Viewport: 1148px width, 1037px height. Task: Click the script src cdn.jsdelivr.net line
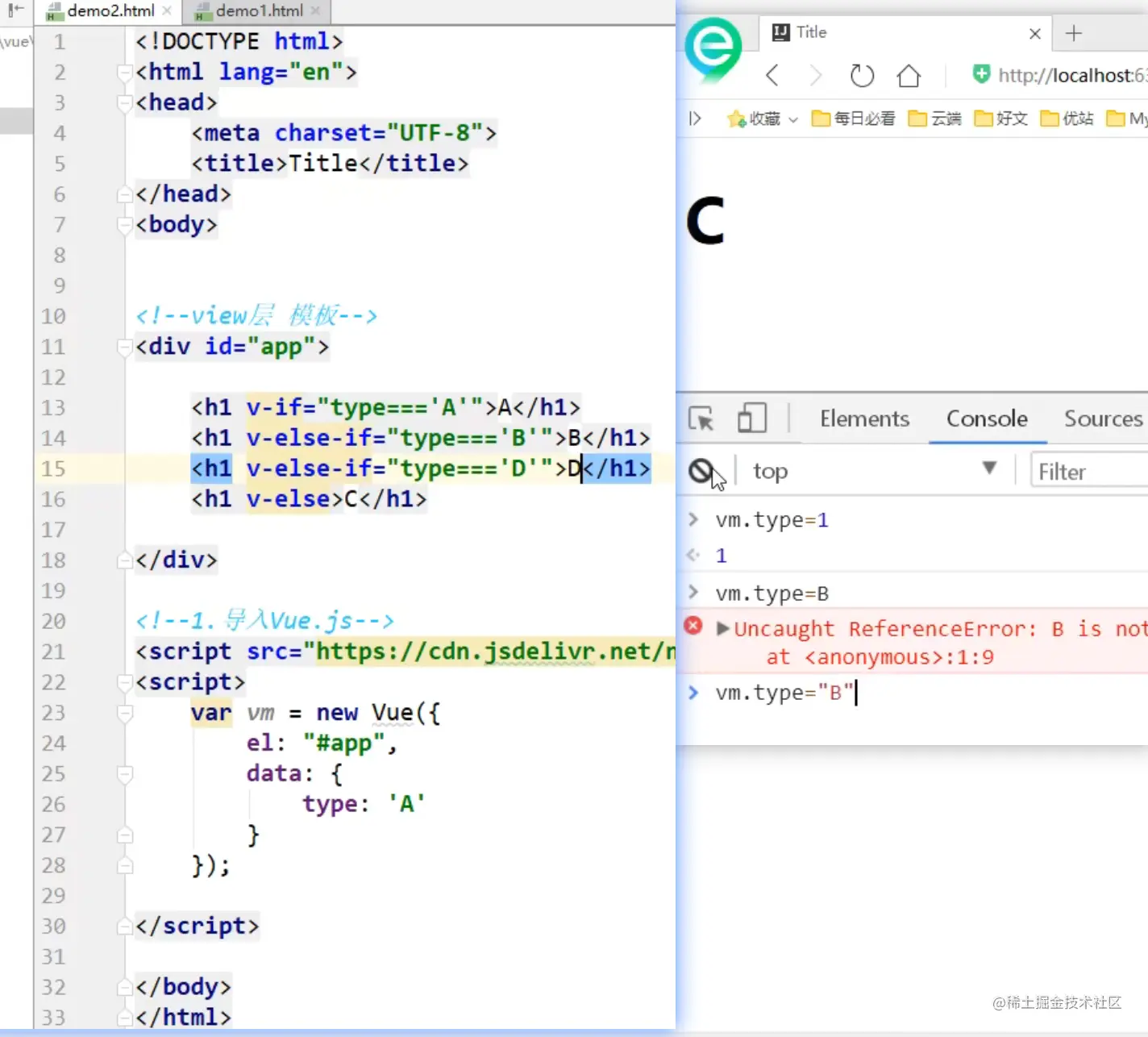[406, 652]
